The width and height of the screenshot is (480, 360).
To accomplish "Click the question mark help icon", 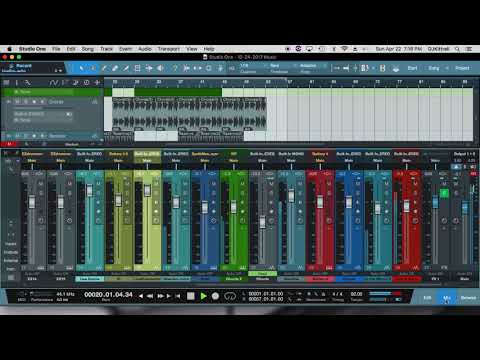I will [175, 68].
